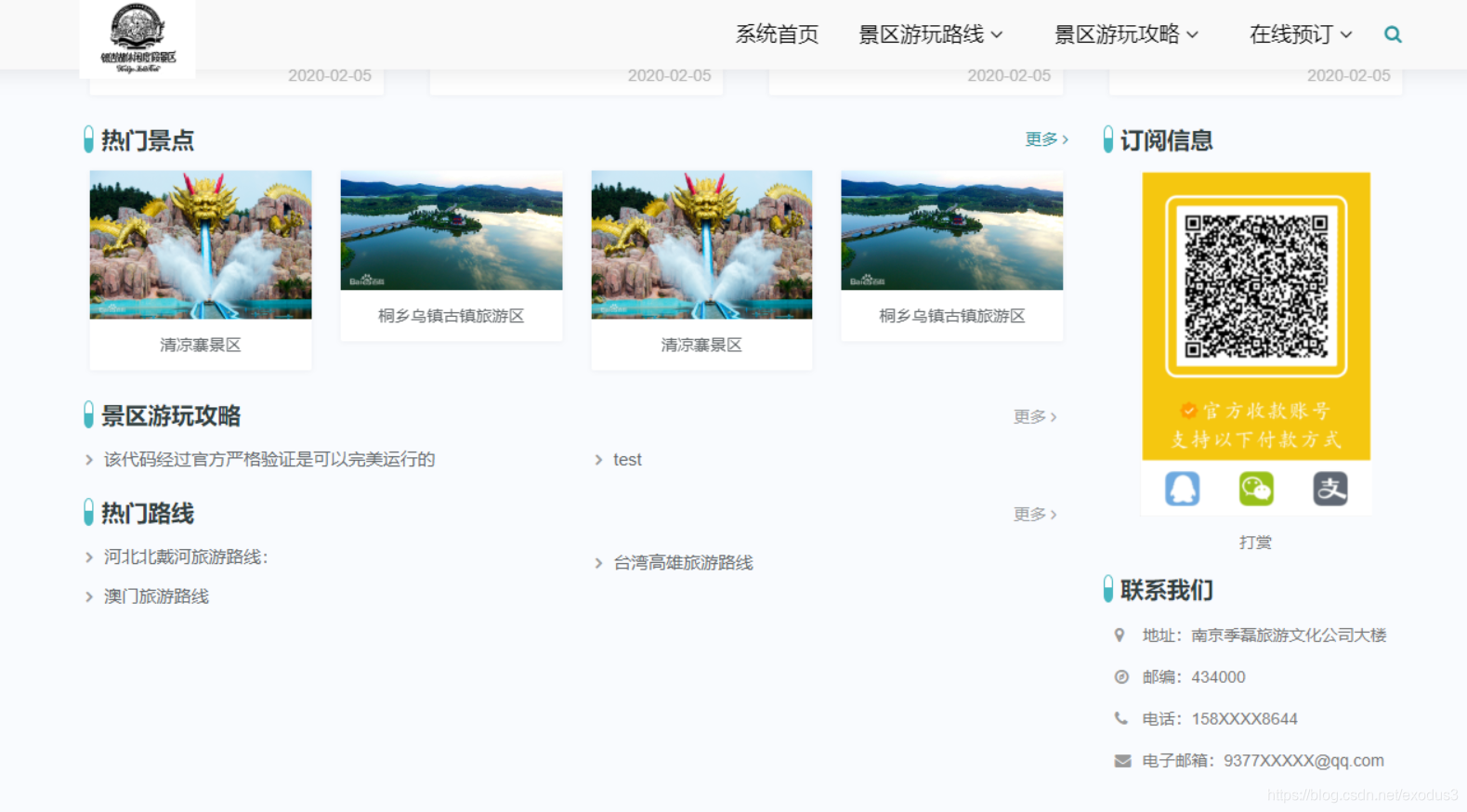1467x812 pixels.
Task: Click the 热门路线 section heading
Action: pos(147,514)
